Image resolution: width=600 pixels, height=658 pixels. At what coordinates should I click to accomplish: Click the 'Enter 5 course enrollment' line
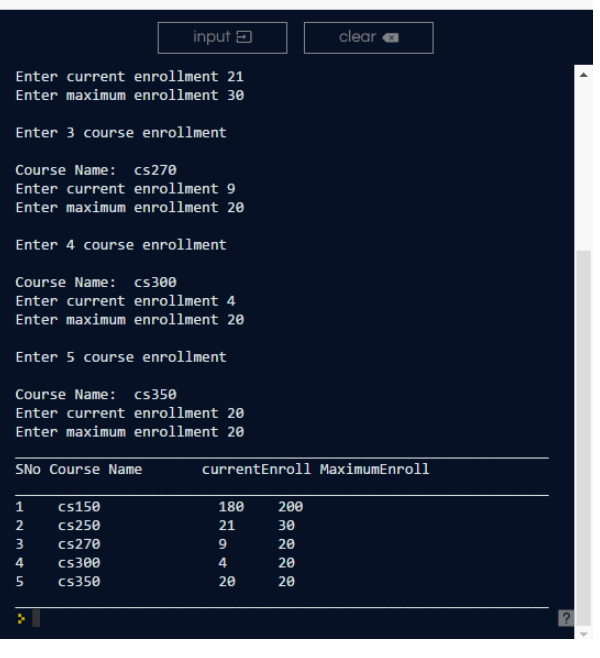[121, 357]
